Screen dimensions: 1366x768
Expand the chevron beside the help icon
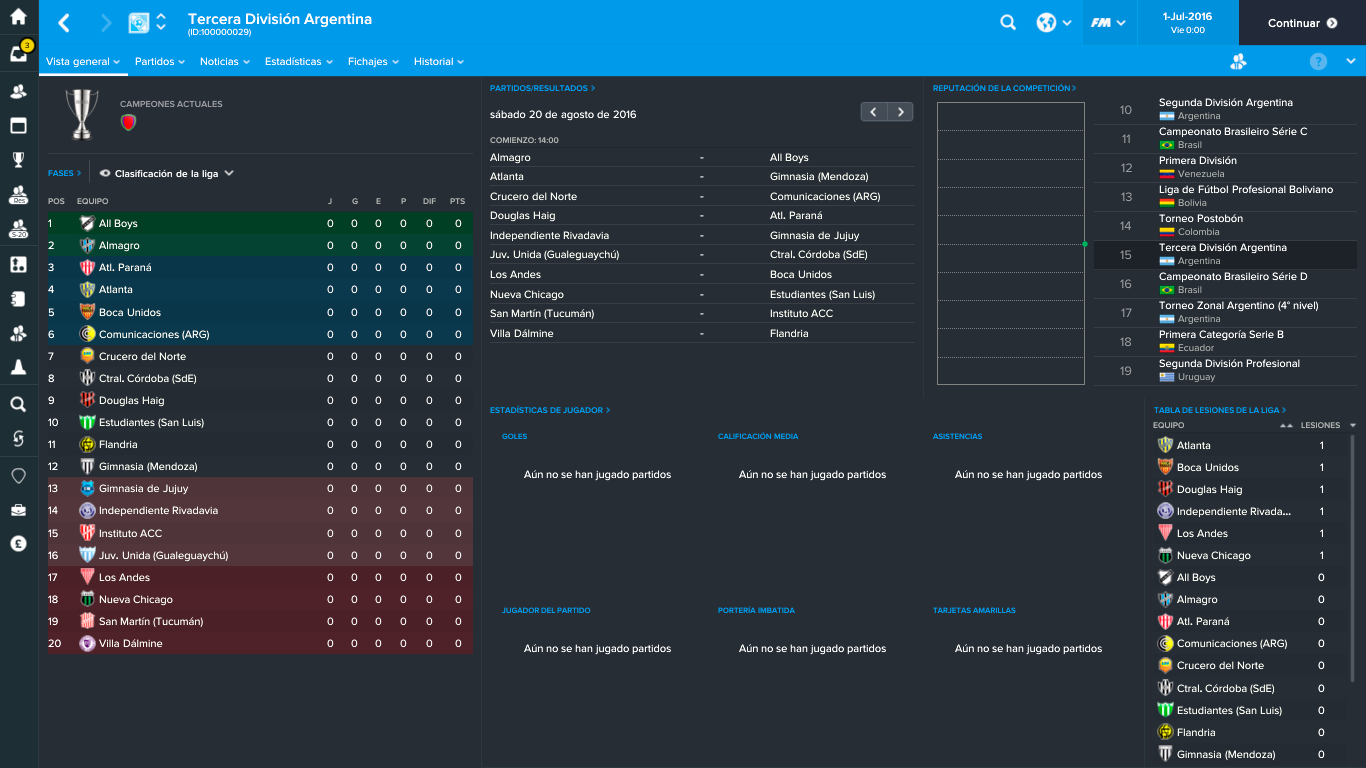(1350, 61)
